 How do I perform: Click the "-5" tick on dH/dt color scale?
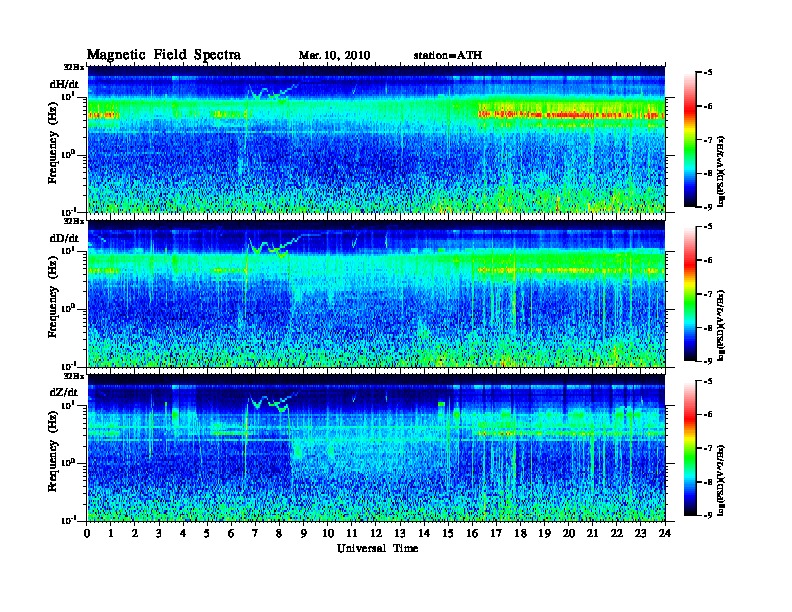click(x=708, y=73)
